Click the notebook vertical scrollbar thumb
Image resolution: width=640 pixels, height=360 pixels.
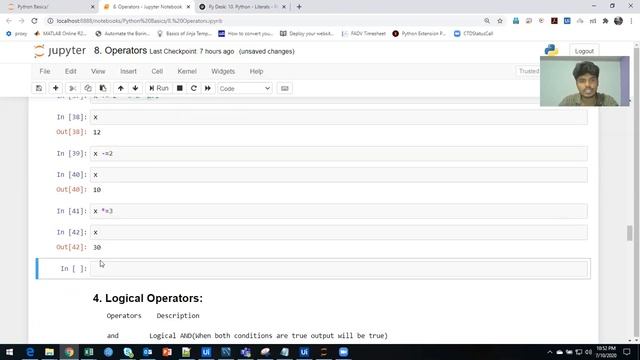point(630,233)
